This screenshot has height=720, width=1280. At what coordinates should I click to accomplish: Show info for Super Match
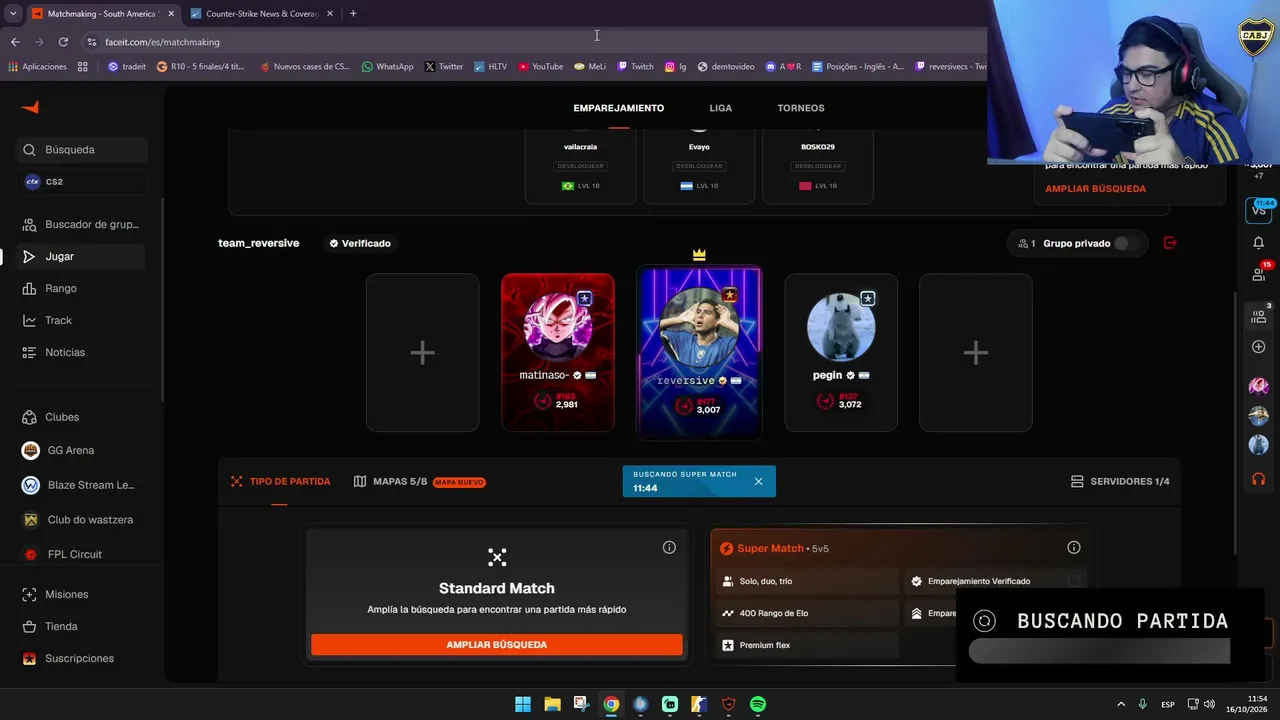pyautogui.click(x=1074, y=547)
